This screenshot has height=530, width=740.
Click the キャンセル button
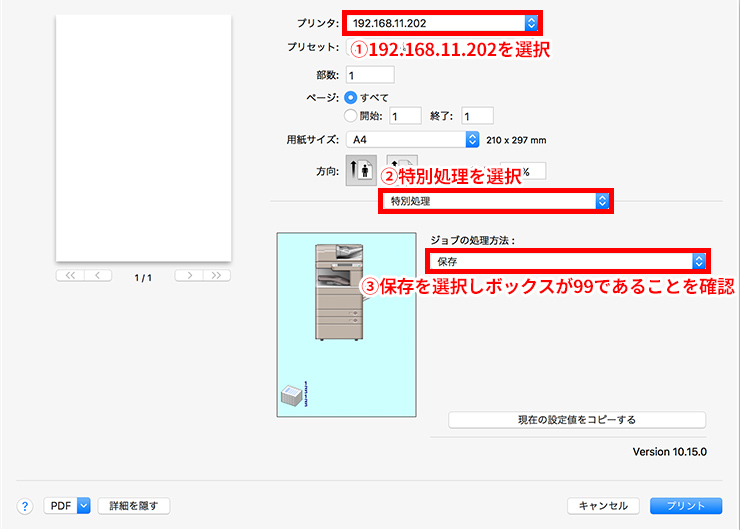603,506
